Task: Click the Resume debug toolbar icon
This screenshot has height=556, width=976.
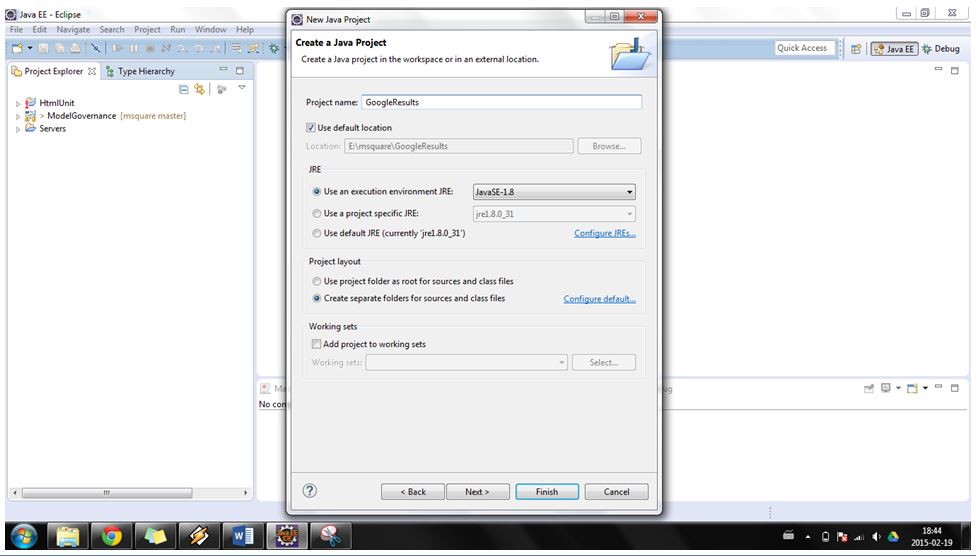Action: (117, 48)
